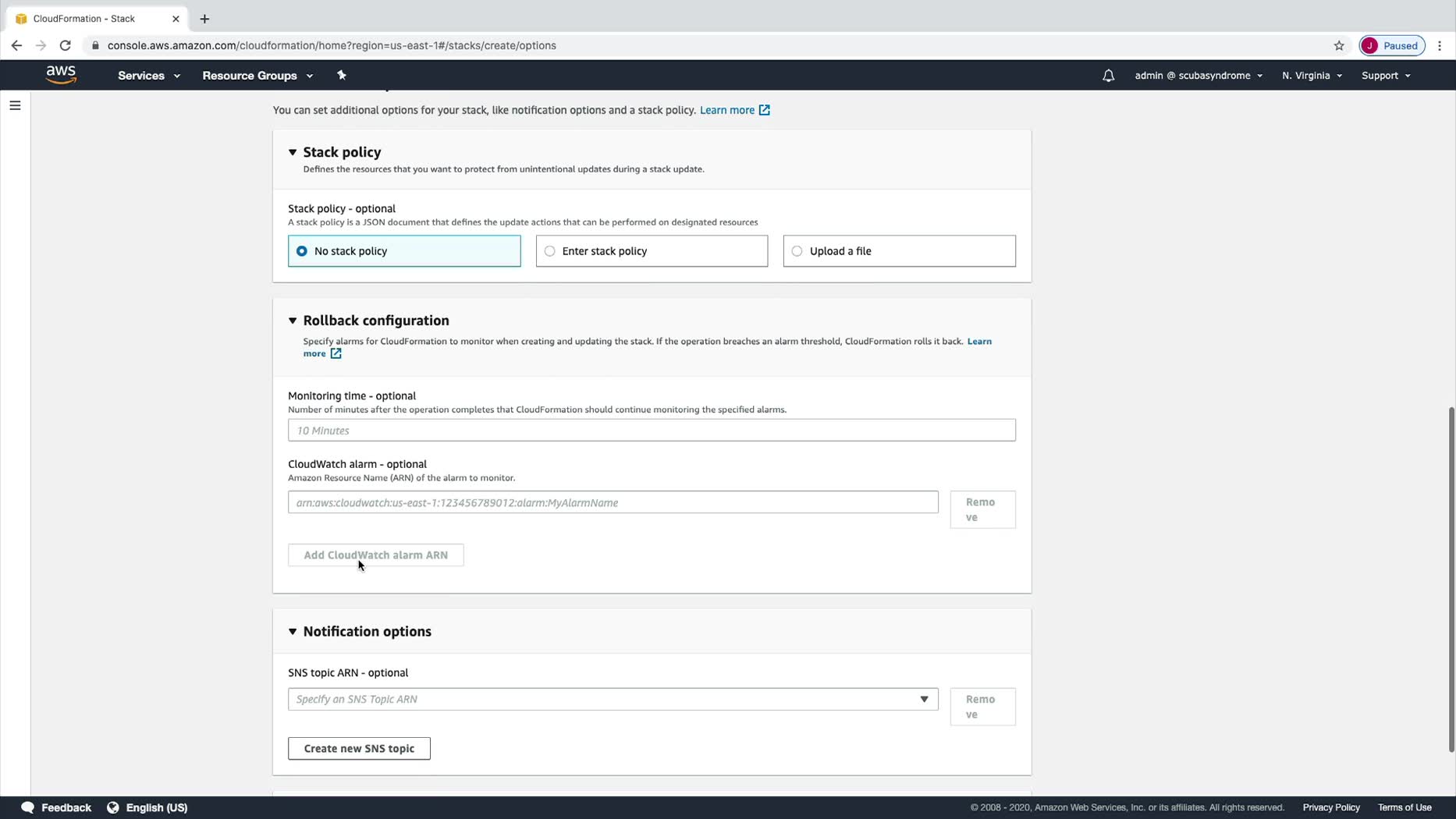
Task: Select the No stack policy option
Action: [302, 251]
